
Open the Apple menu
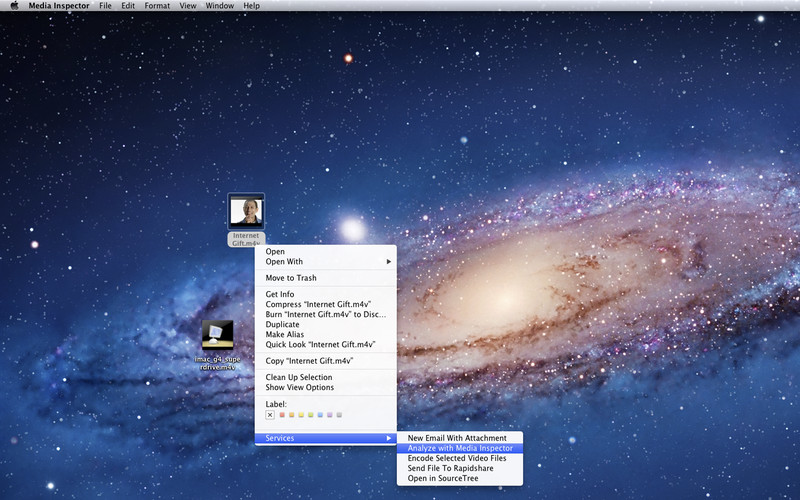(14, 6)
